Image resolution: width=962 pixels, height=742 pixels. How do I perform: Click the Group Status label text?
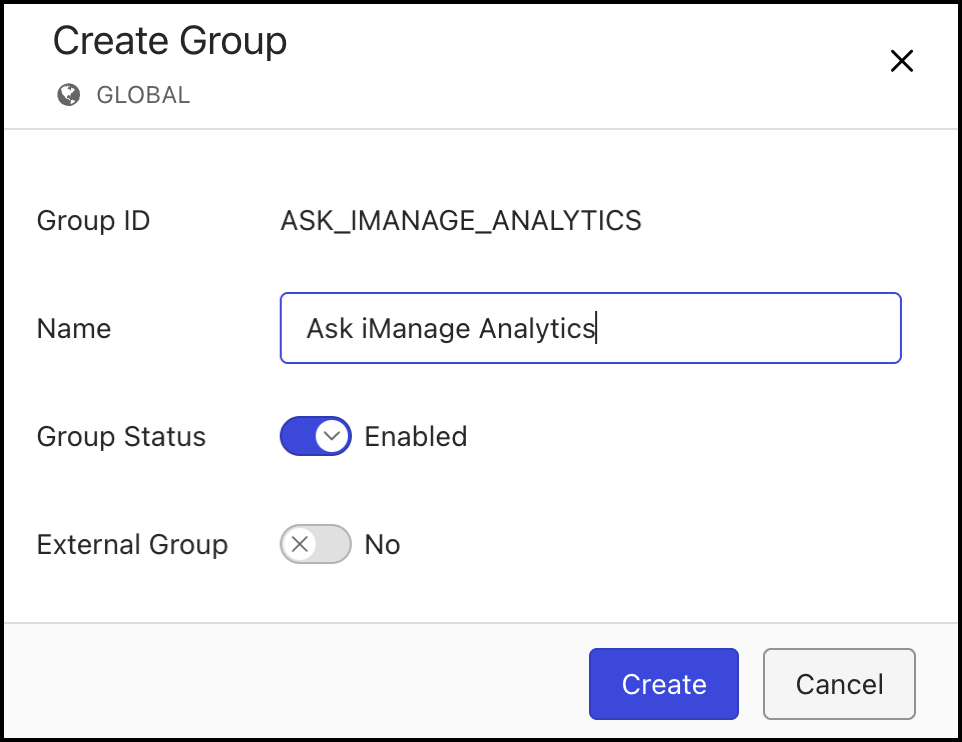coord(121,437)
